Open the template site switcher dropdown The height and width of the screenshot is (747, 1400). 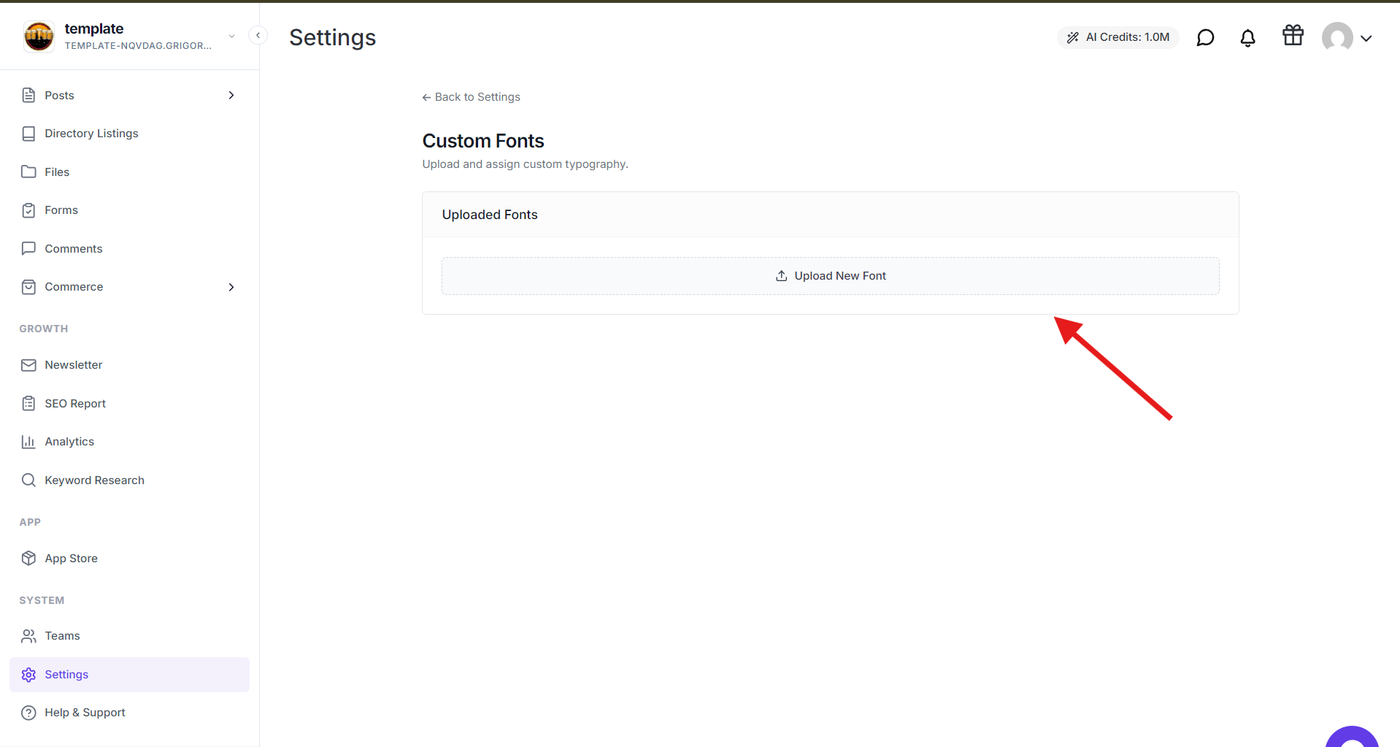232,36
